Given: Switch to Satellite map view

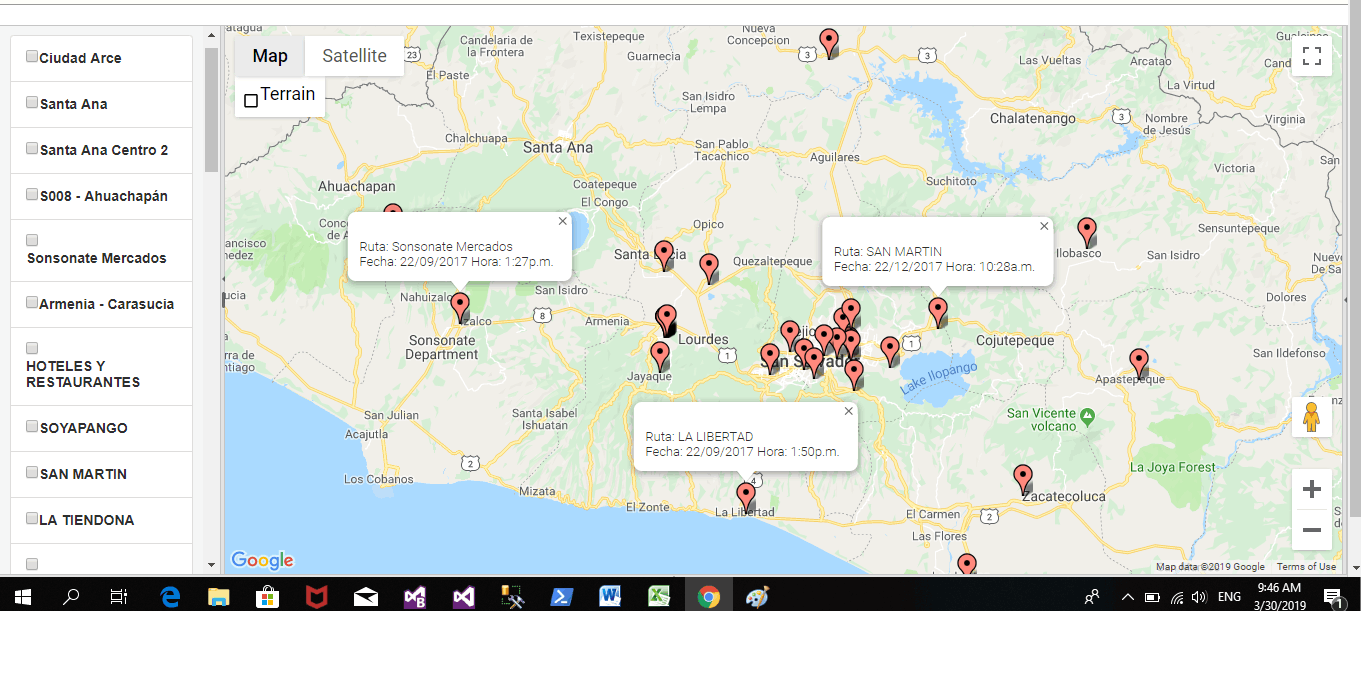Looking at the screenshot, I should [x=354, y=56].
